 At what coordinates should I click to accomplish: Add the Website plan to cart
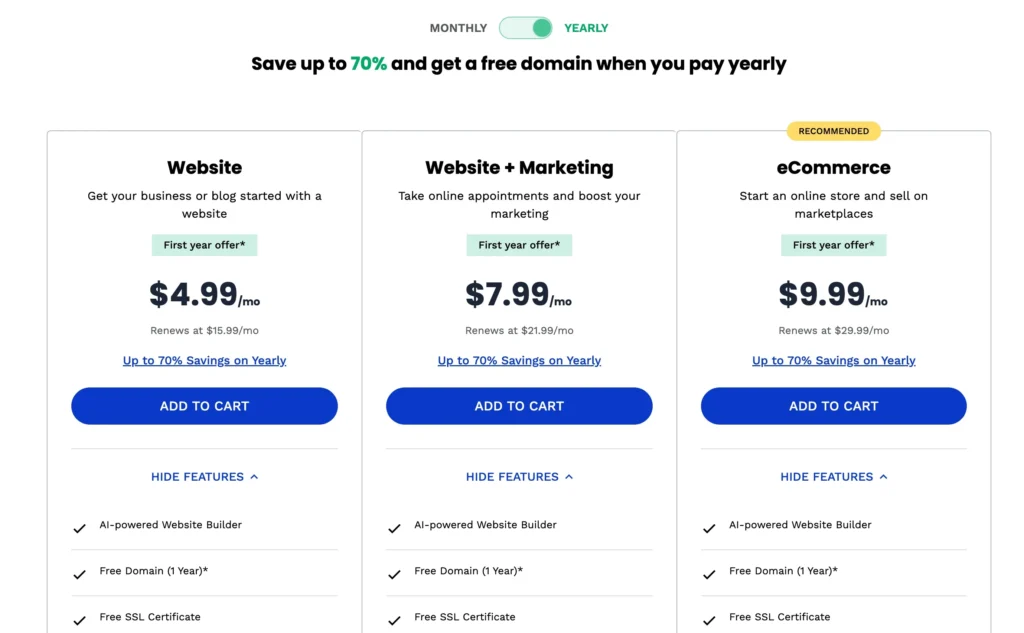tap(204, 406)
